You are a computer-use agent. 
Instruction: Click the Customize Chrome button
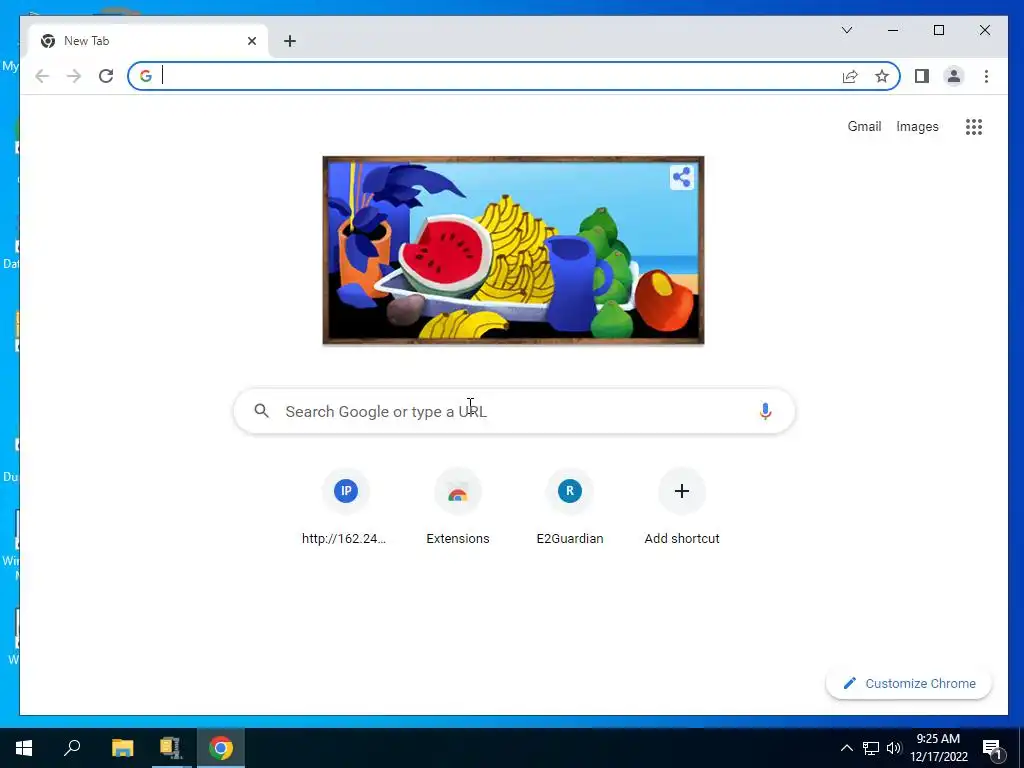click(908, 683)
